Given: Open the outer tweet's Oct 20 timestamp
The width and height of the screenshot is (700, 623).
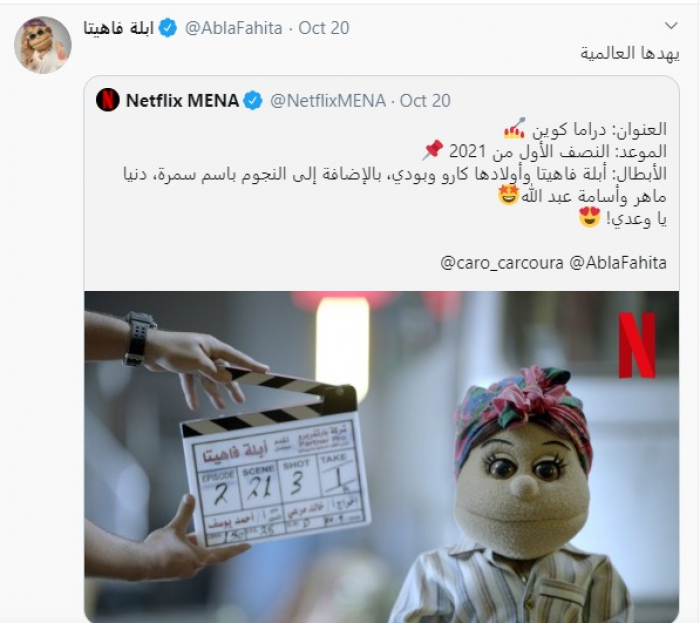Looking at the screenshot, I should tap(324, 28).
